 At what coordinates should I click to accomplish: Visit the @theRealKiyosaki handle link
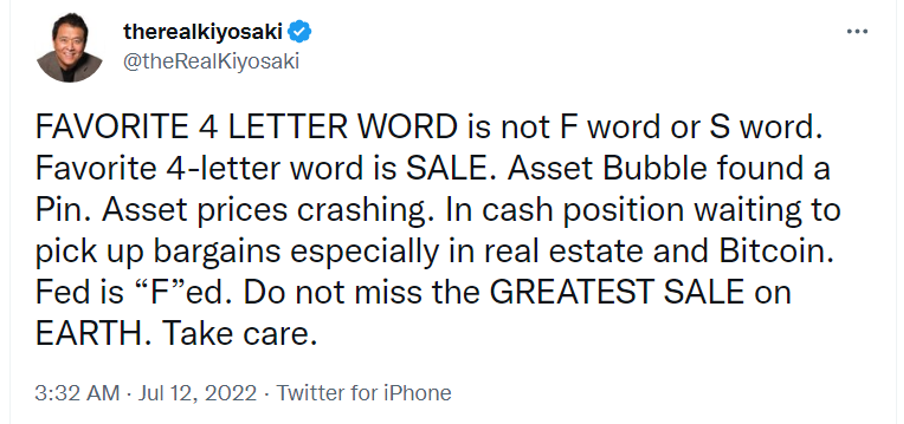coord(210,61)
